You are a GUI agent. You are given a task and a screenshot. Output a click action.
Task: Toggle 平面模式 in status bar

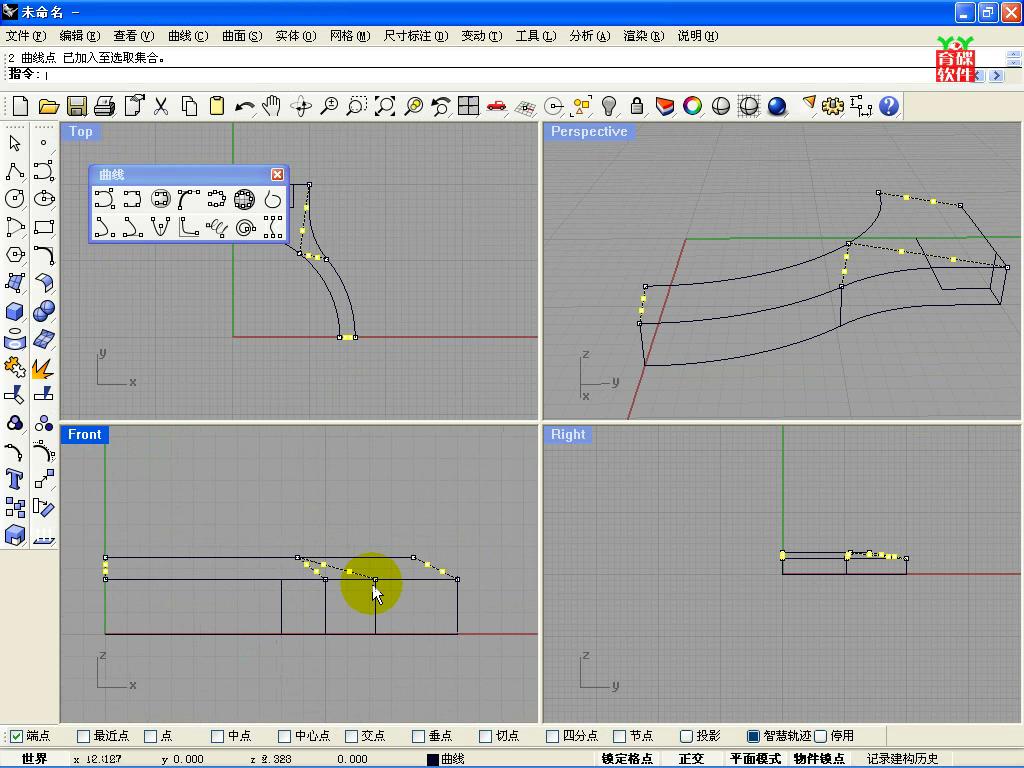tap(756, 758)
